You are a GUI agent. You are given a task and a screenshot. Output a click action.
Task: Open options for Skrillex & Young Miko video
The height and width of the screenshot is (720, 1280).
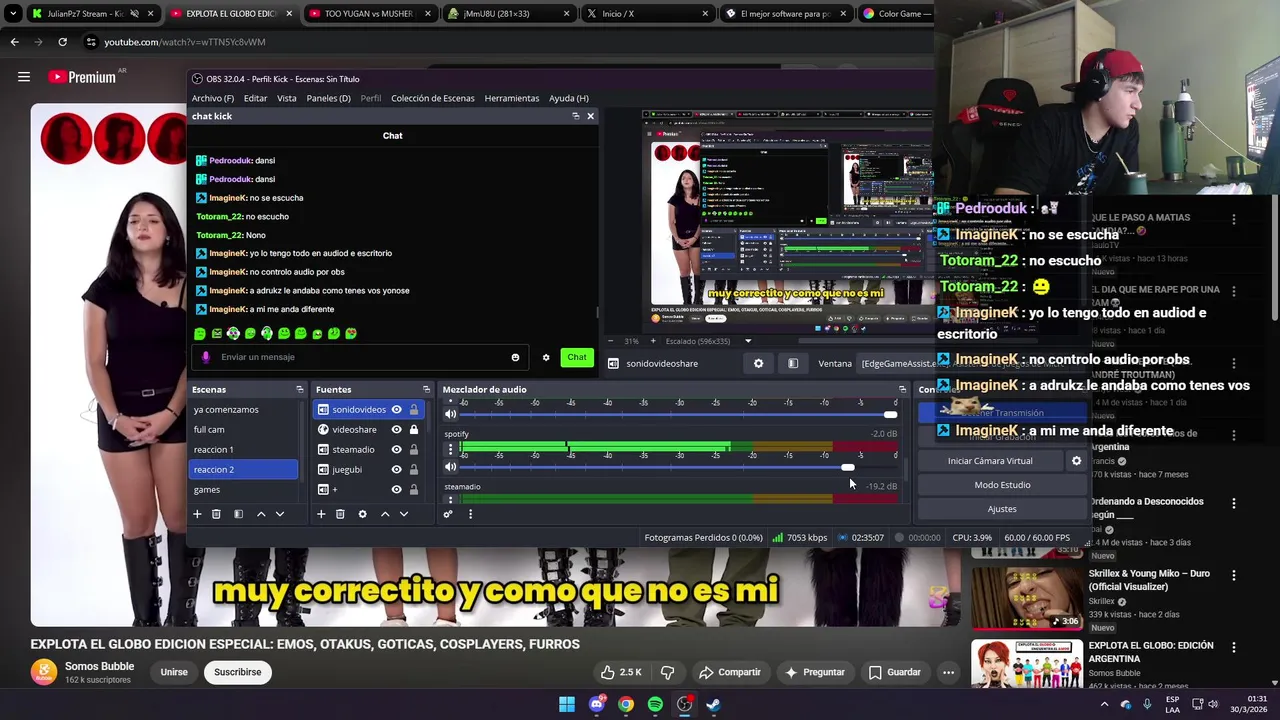[x=1233, y=576]
